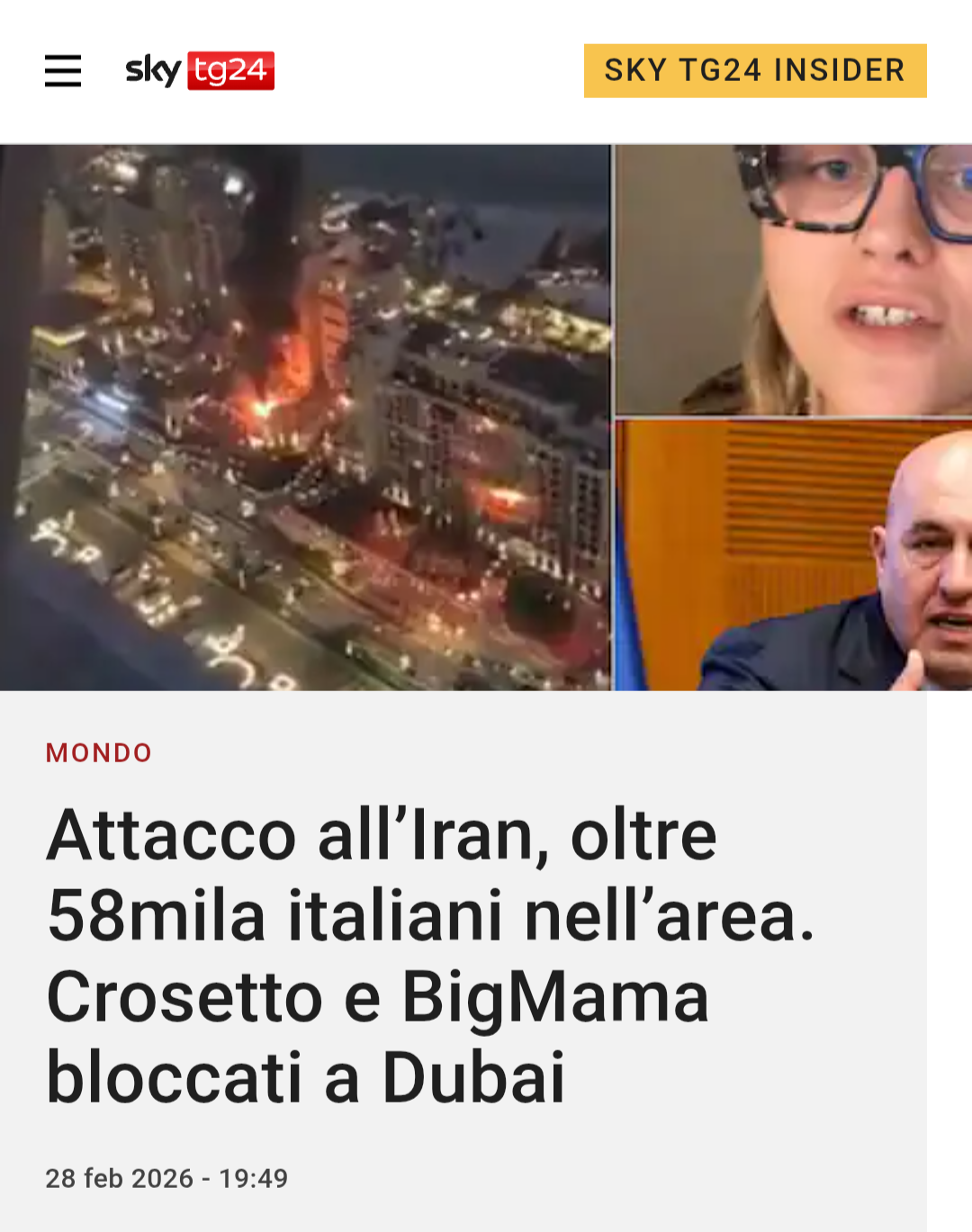Click the headline line "Attacco all'Iran, oltre"
The image size is (972, 1232).
382,835
